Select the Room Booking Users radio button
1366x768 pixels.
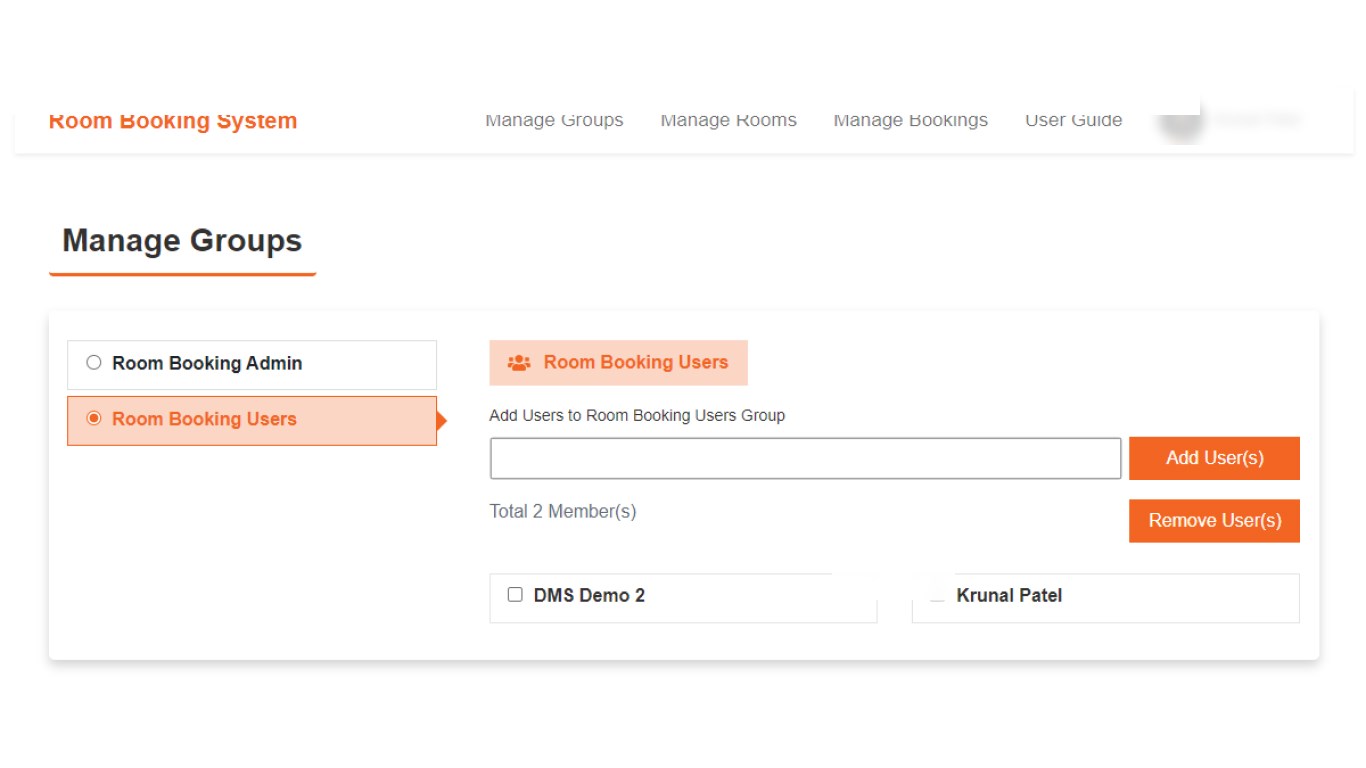pos(94,419)
